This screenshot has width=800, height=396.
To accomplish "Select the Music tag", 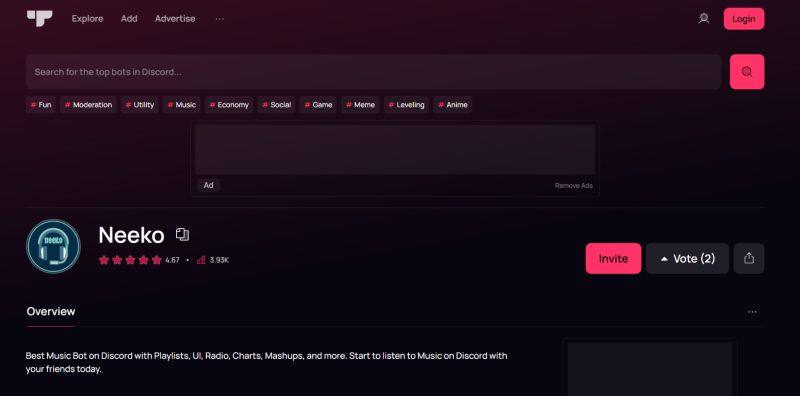I will coord(182,105).
